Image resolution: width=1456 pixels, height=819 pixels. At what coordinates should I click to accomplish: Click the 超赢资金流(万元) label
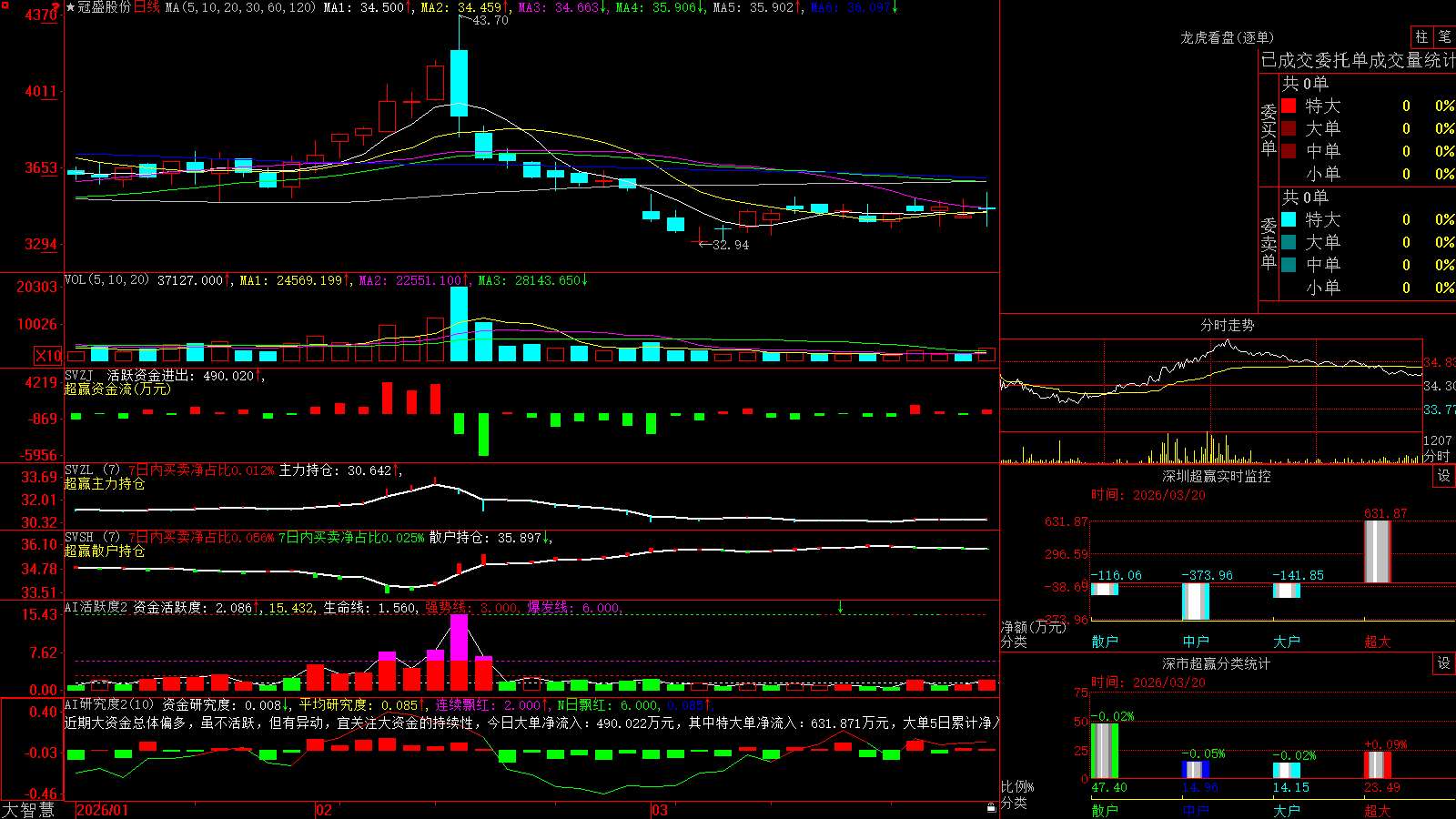point(117,389)
